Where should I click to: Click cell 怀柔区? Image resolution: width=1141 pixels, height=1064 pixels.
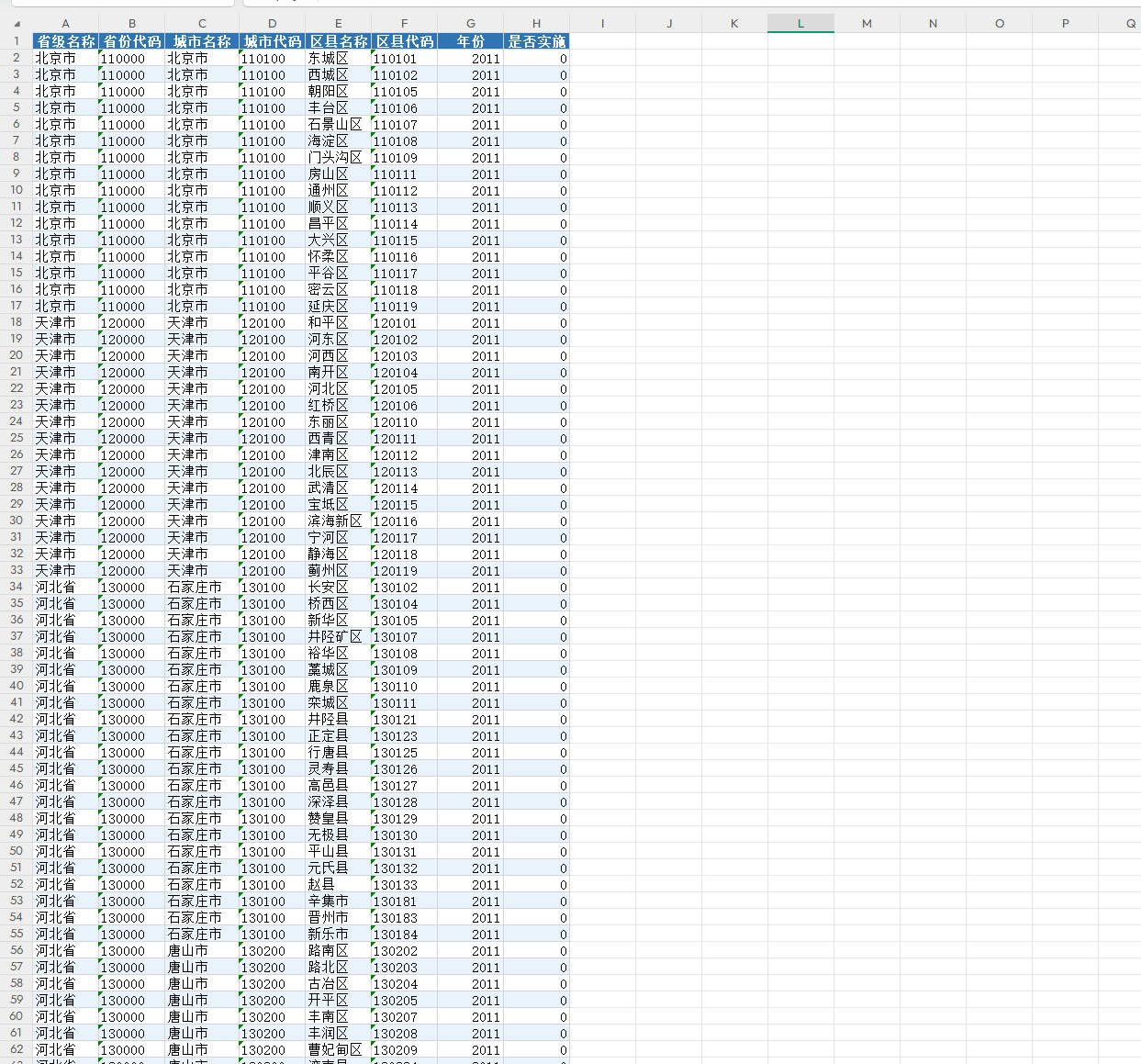[339, 256]
